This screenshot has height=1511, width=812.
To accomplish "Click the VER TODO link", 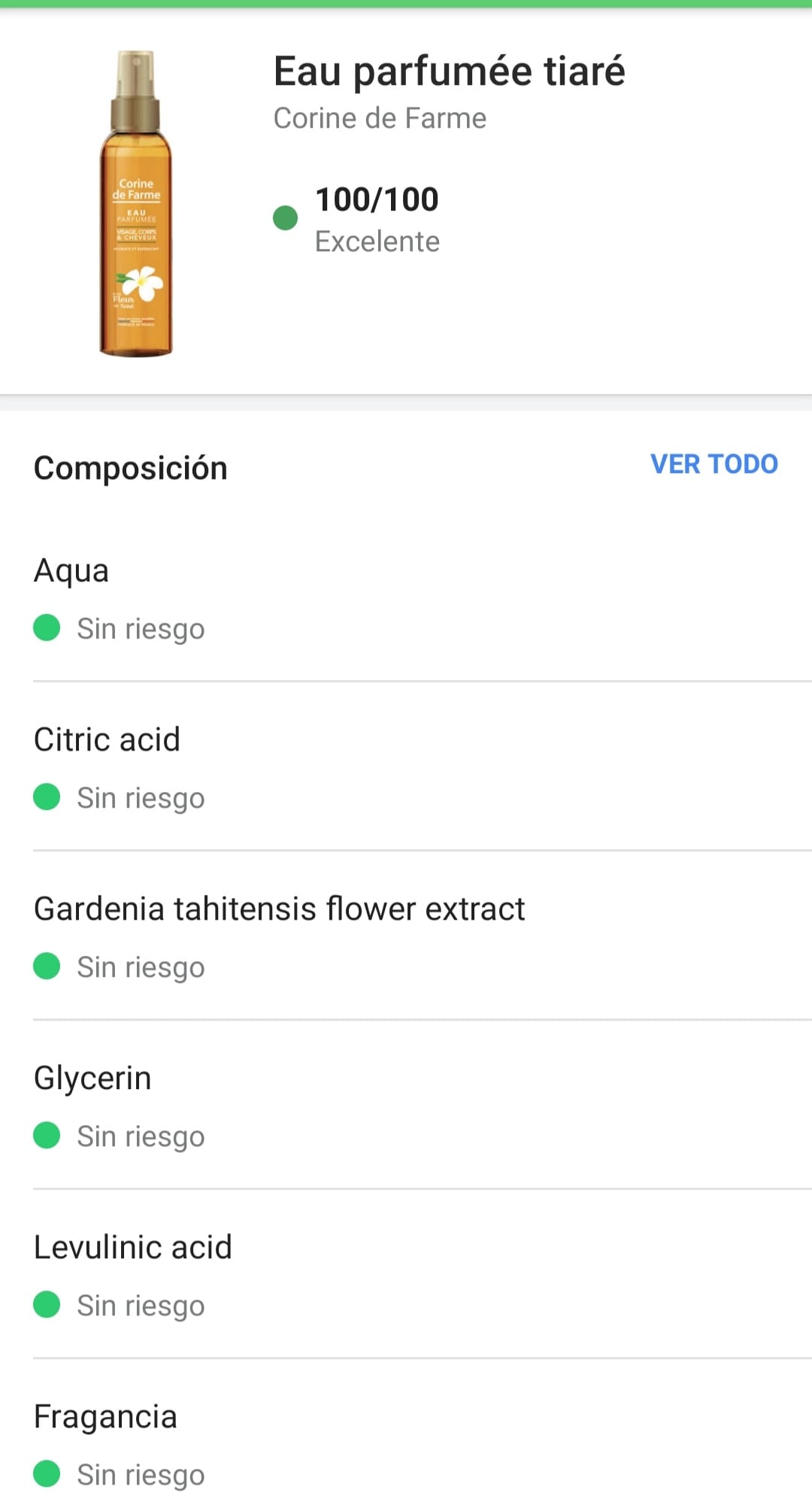I will coord(714,464).
